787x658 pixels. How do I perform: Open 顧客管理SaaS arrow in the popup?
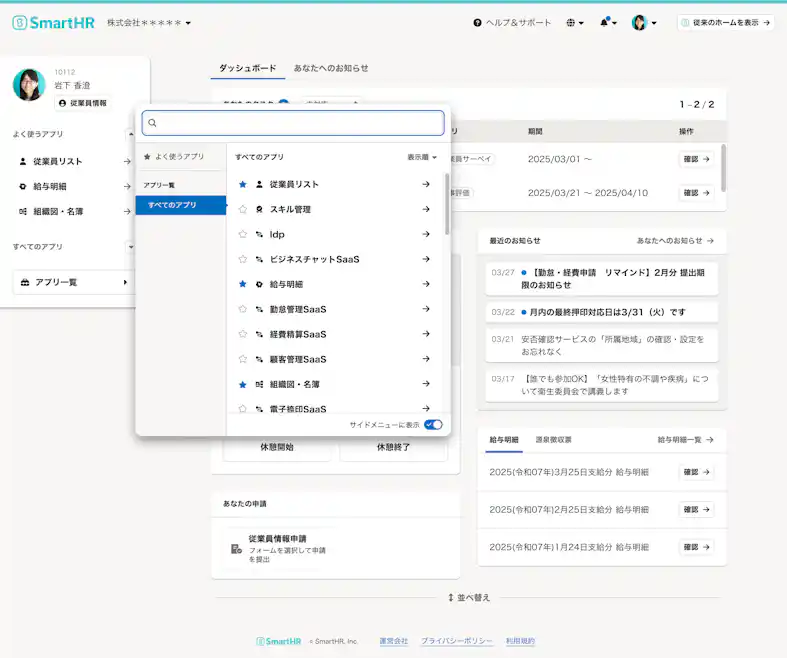pyautogui.click(x=426, y=359)
